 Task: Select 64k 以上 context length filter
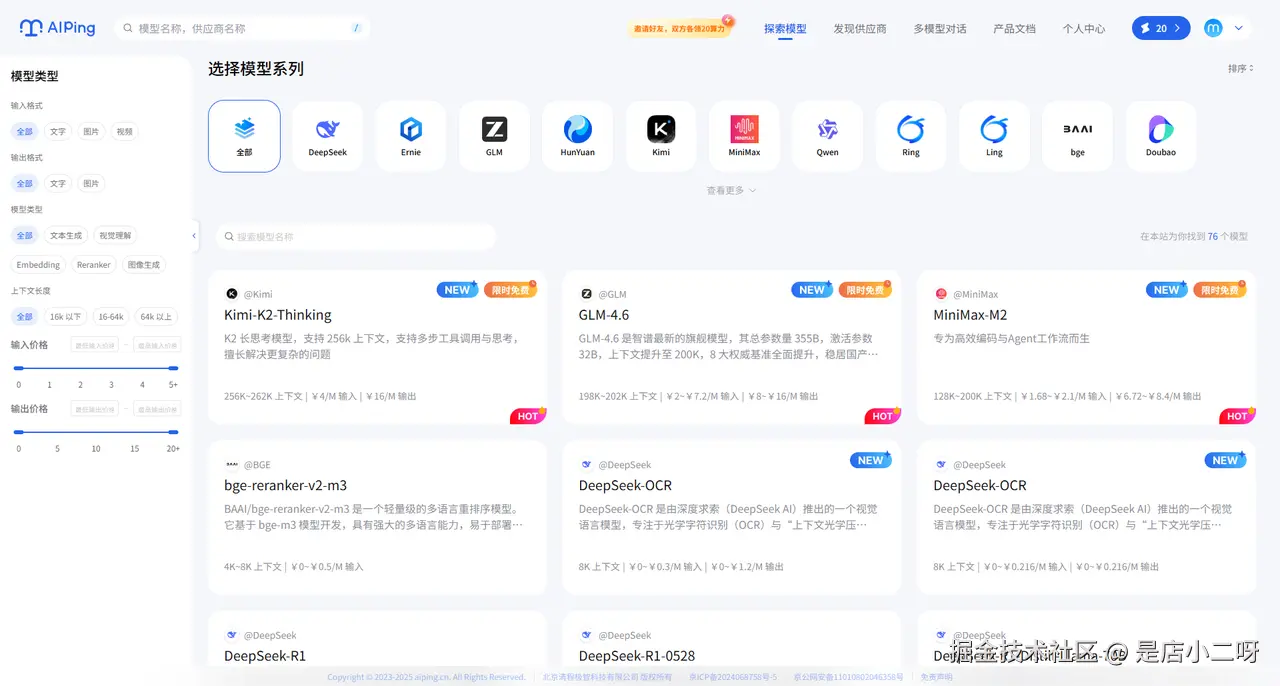[155, 317]
